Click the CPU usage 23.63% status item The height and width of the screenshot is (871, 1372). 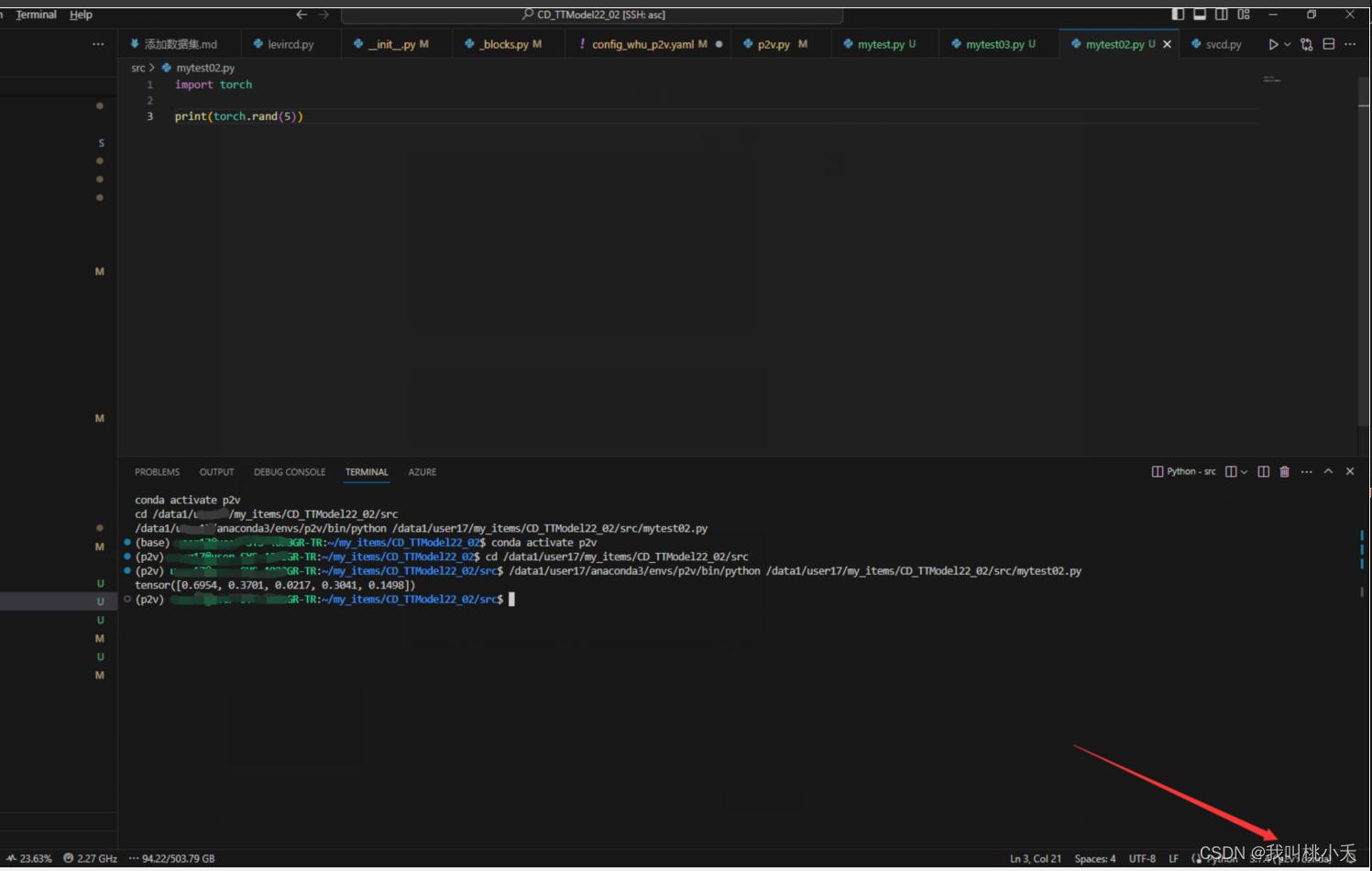pyautogui.click(x=29, y=859)
